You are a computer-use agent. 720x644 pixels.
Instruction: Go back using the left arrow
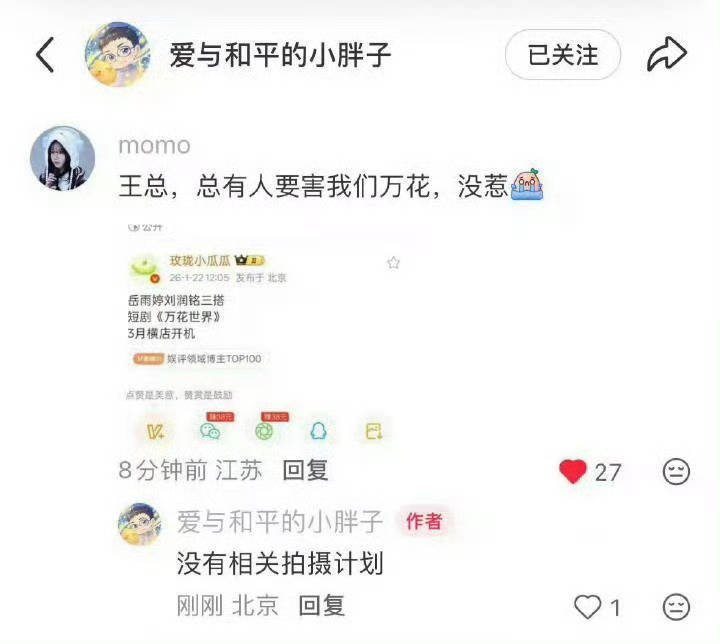click(x=45, y=55)
